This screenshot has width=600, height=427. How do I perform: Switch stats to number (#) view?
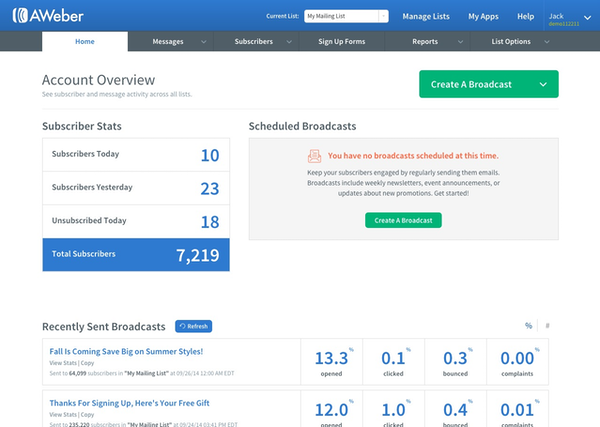pos(548,326)
